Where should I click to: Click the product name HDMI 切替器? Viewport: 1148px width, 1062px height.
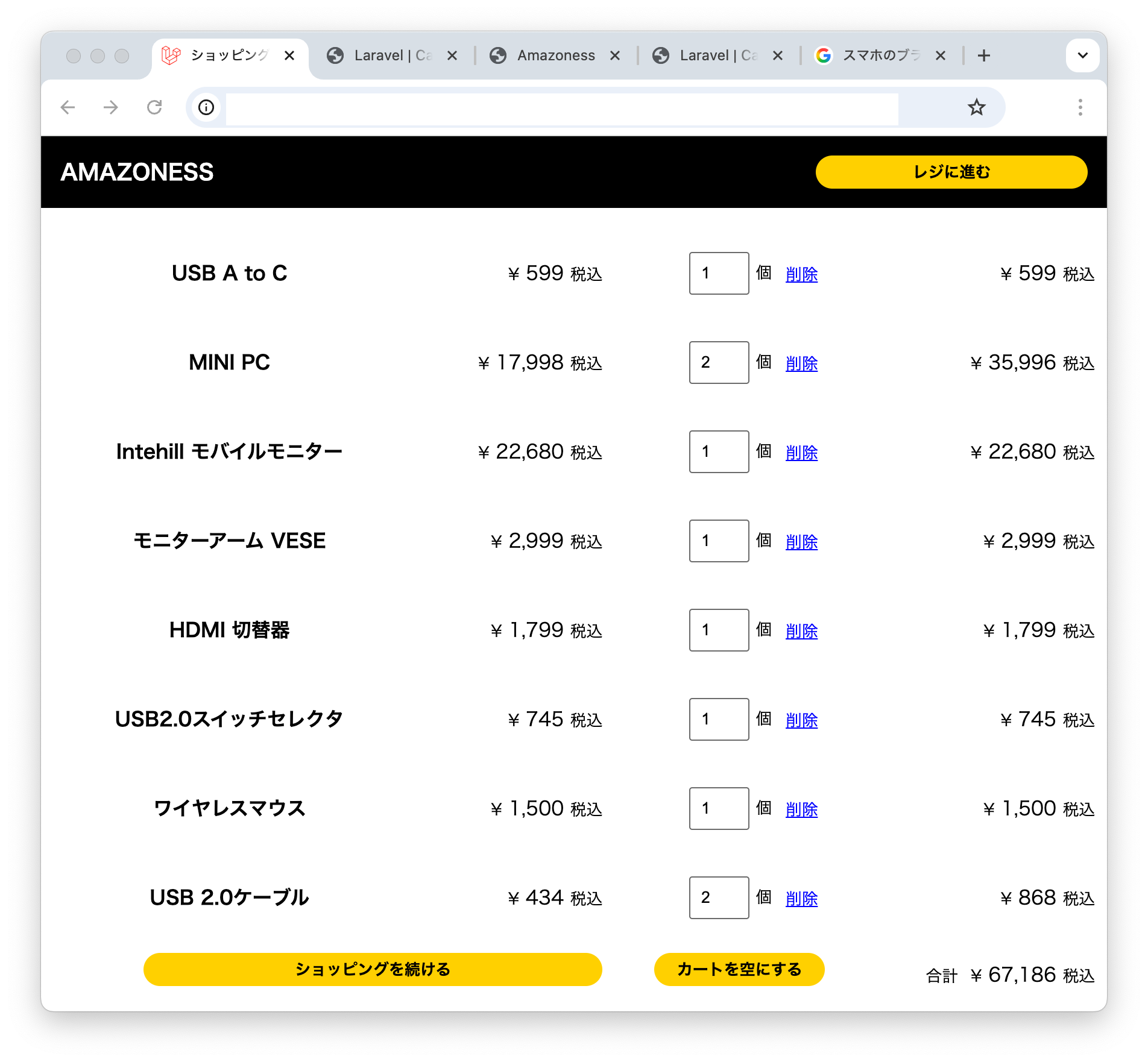click(229, 630)
